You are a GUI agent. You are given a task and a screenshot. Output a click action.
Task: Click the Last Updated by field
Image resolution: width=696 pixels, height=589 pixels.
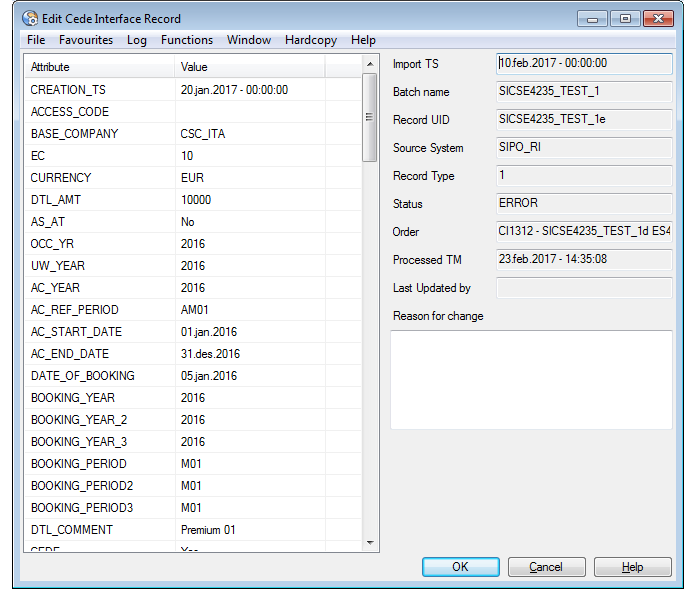click(584, 288)
